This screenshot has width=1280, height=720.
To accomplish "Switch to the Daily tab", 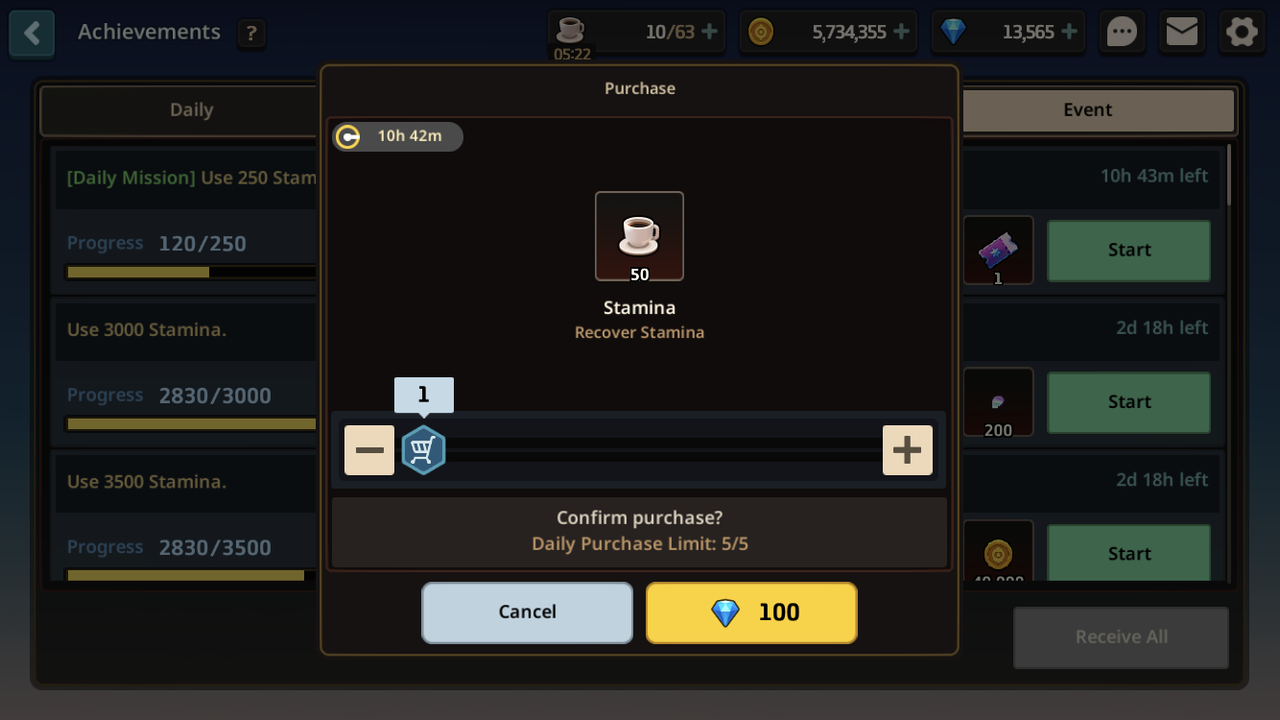I will tap(190, 110).
